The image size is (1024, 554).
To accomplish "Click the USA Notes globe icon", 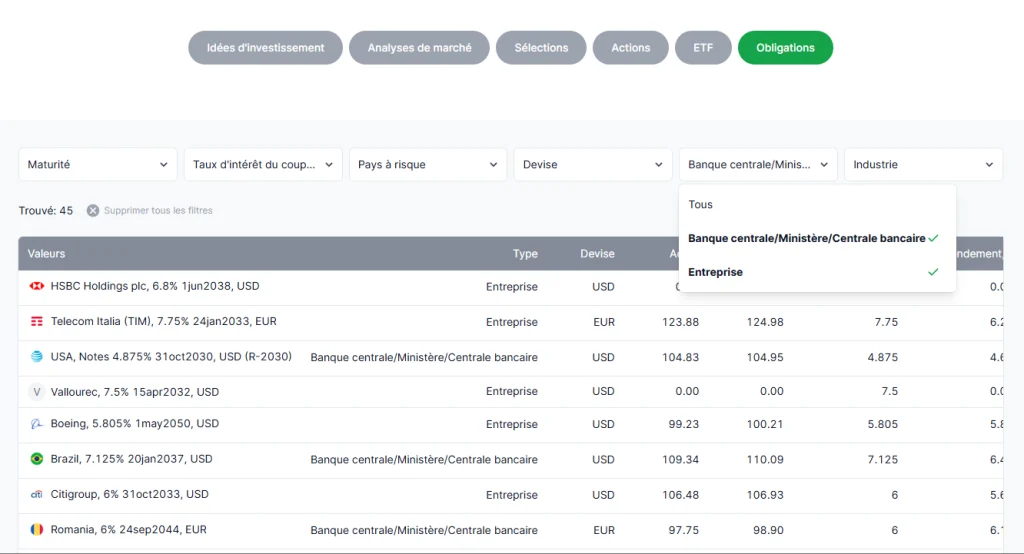I will [x=37, y=357].
